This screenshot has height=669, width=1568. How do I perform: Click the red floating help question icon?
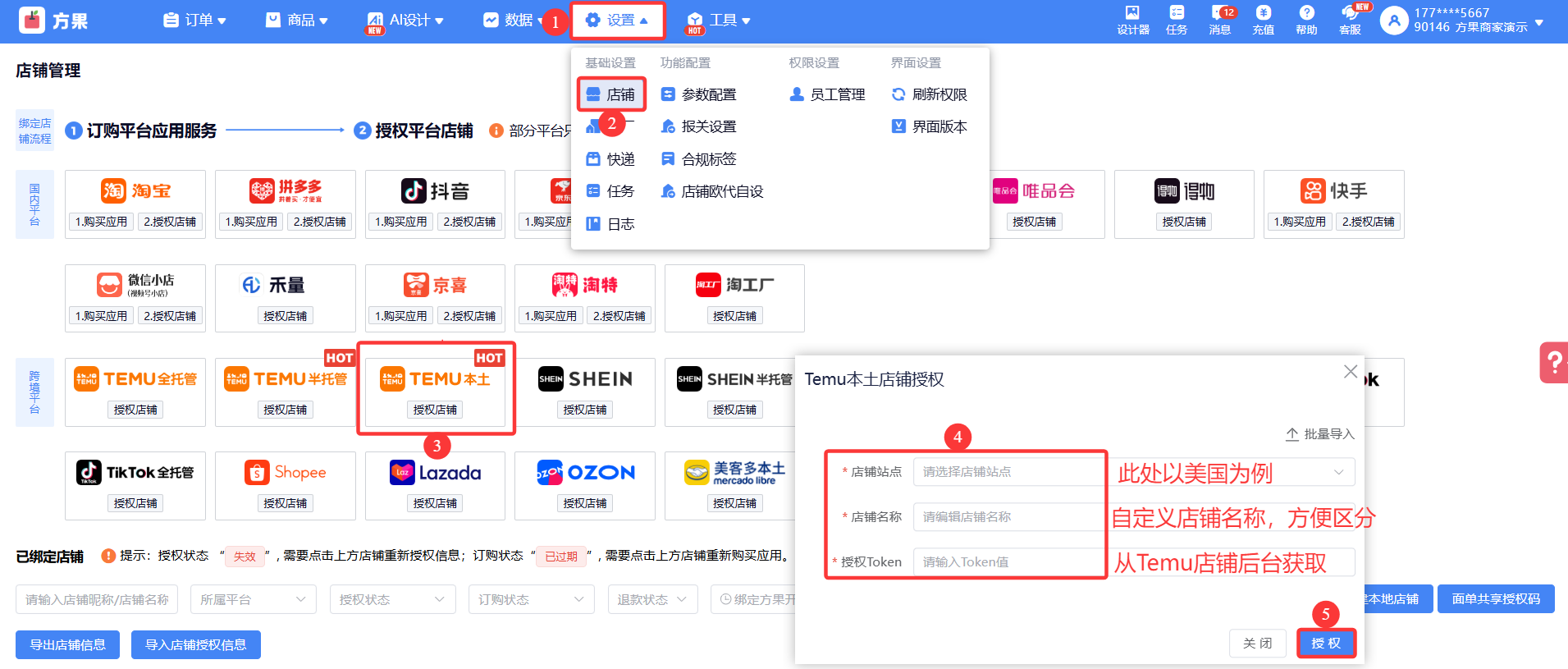[1554, 362]
